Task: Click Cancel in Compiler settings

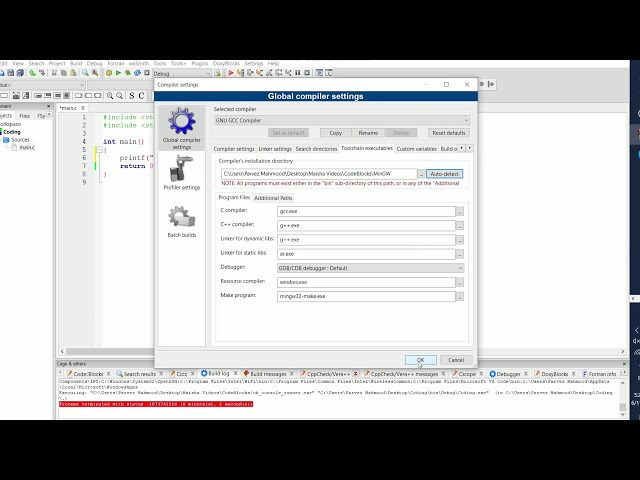Action: pos(456,360)
